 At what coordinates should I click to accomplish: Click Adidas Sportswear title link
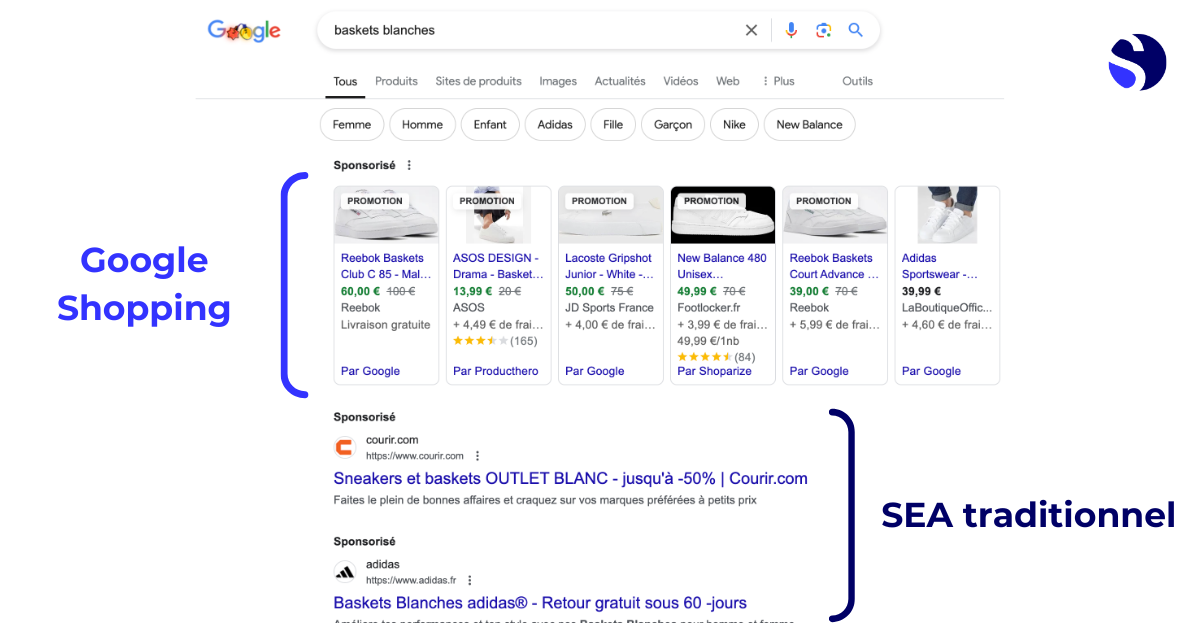pos(940,266)
